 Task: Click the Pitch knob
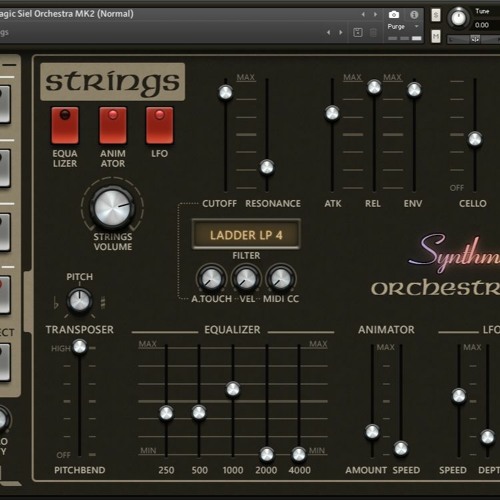[80, 301]
